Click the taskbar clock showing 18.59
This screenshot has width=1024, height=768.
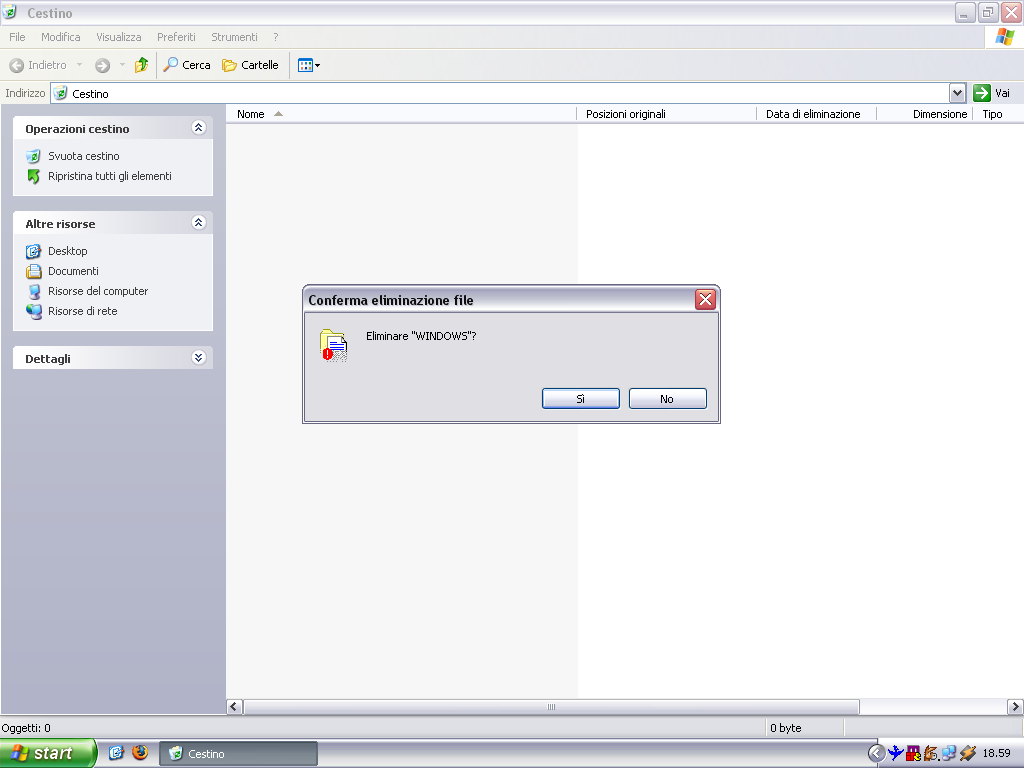997,754
